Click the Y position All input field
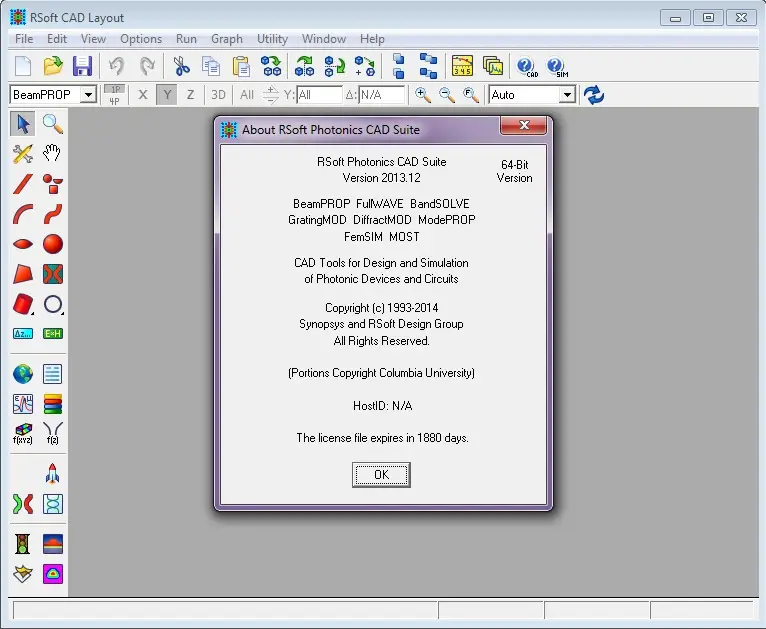Viewport: 766px width, 629px height. coord(319,95)
